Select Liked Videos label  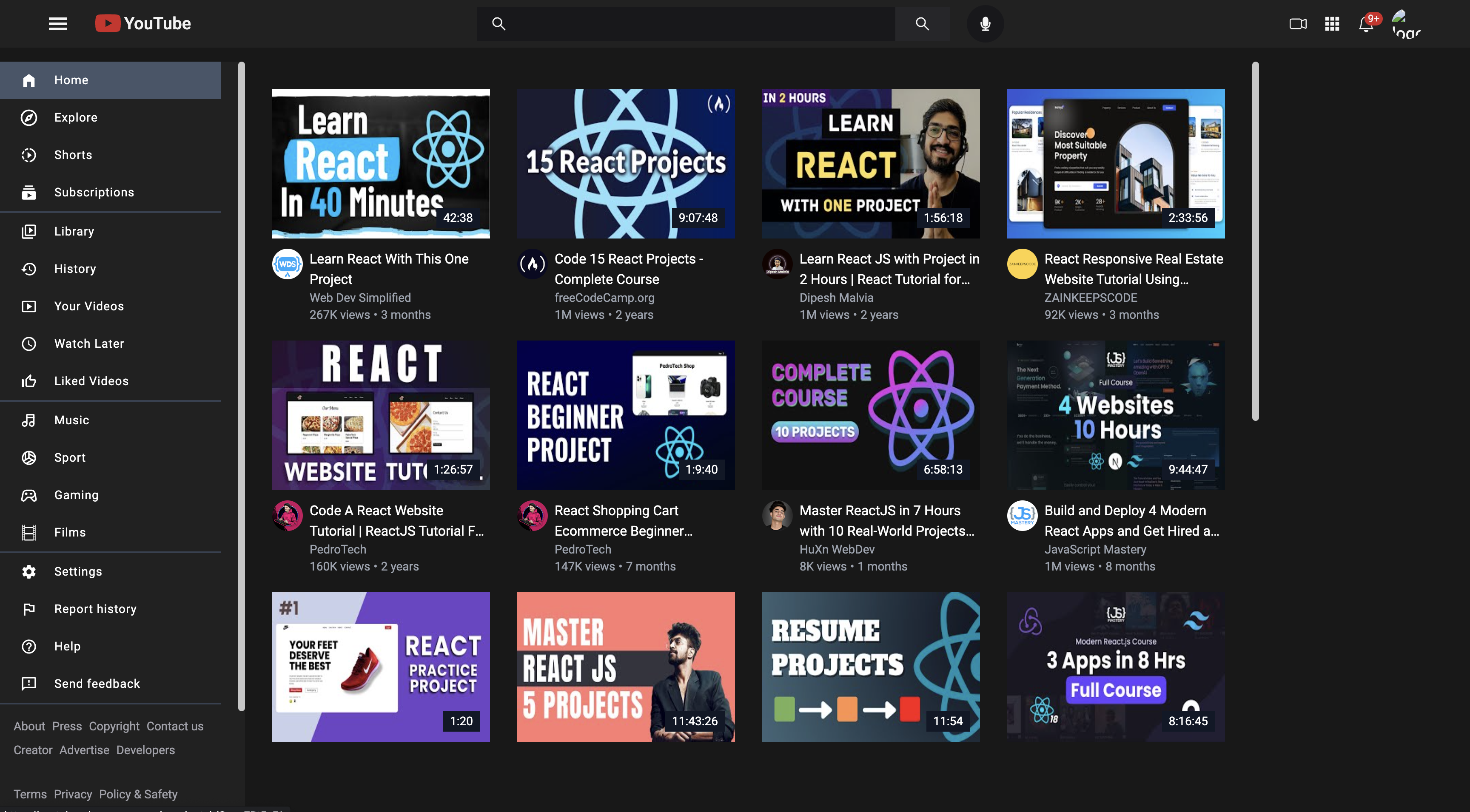click(91, 381)
